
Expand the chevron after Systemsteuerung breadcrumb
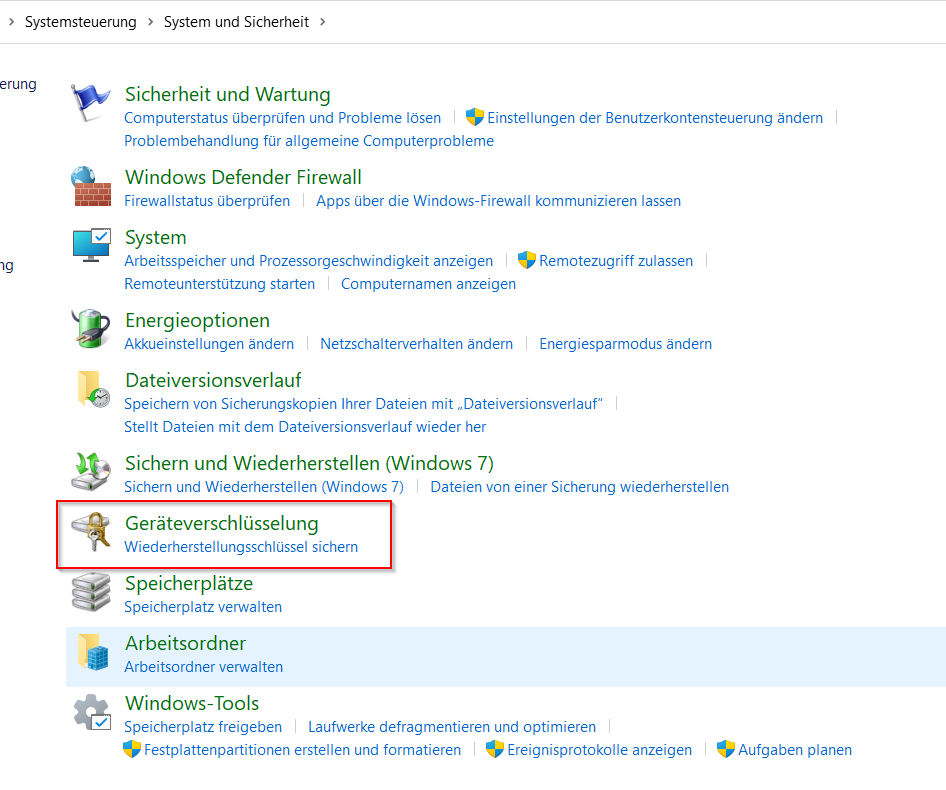click(x=151, y=22)
